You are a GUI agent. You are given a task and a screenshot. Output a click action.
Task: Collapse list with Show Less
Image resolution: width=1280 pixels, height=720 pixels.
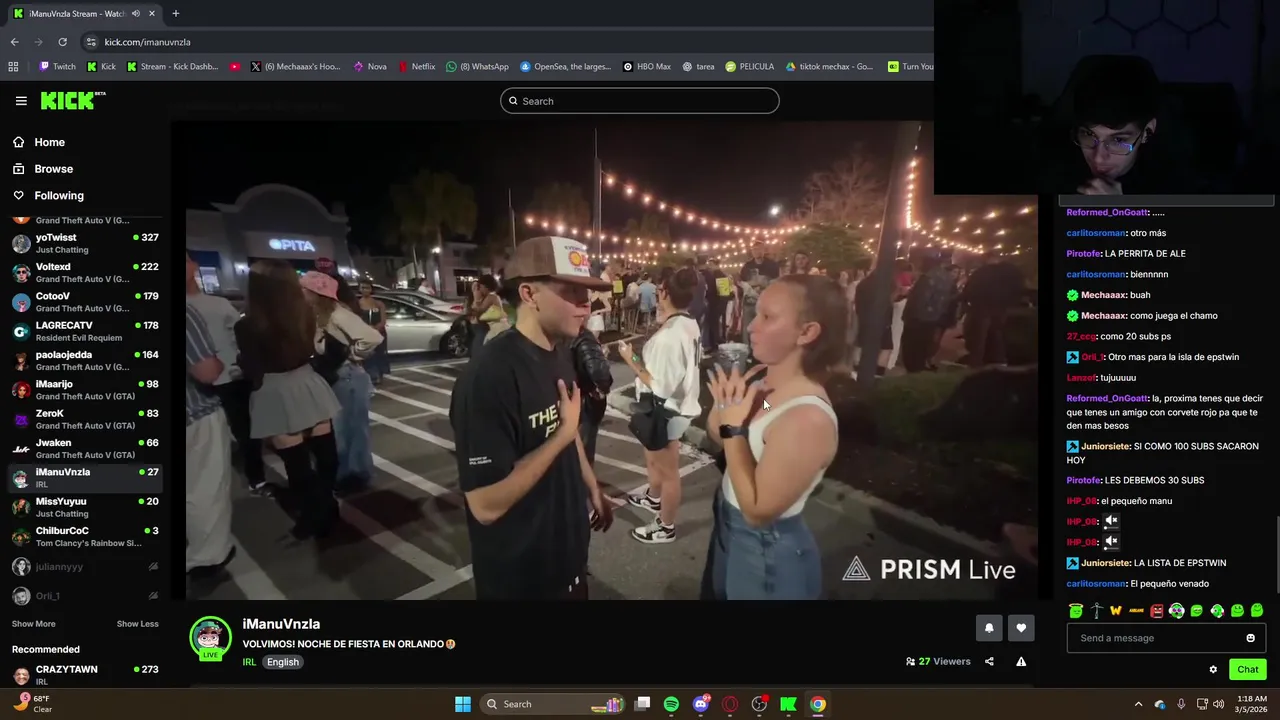click(x=137, y=624)
